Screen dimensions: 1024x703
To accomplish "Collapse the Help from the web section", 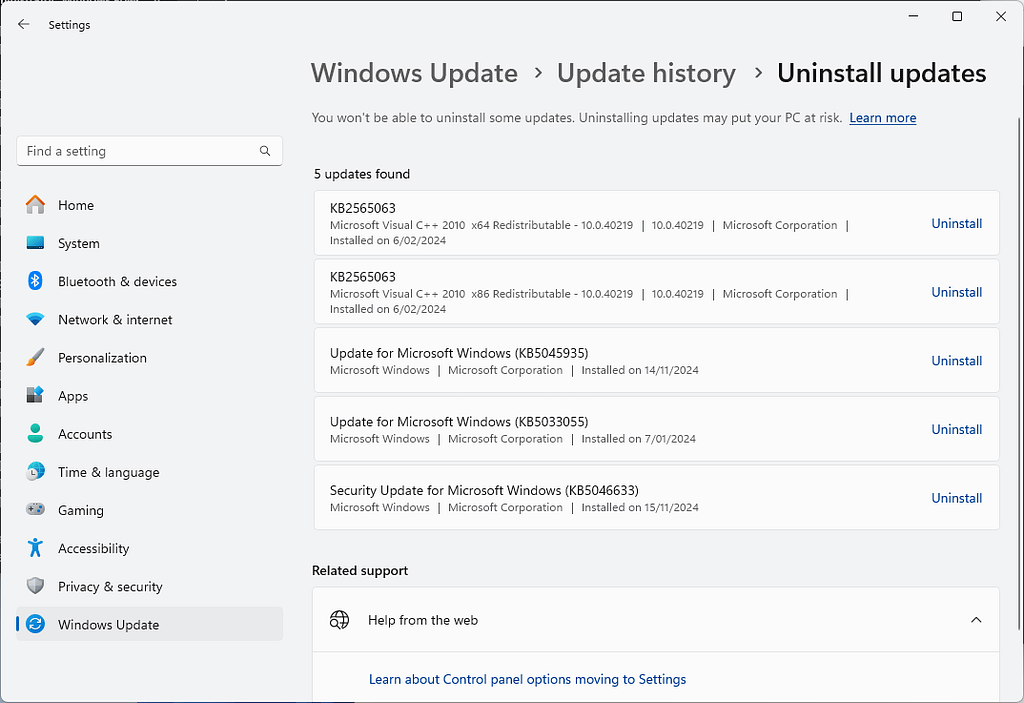I will pyautogui.click(x=976, y=620).
